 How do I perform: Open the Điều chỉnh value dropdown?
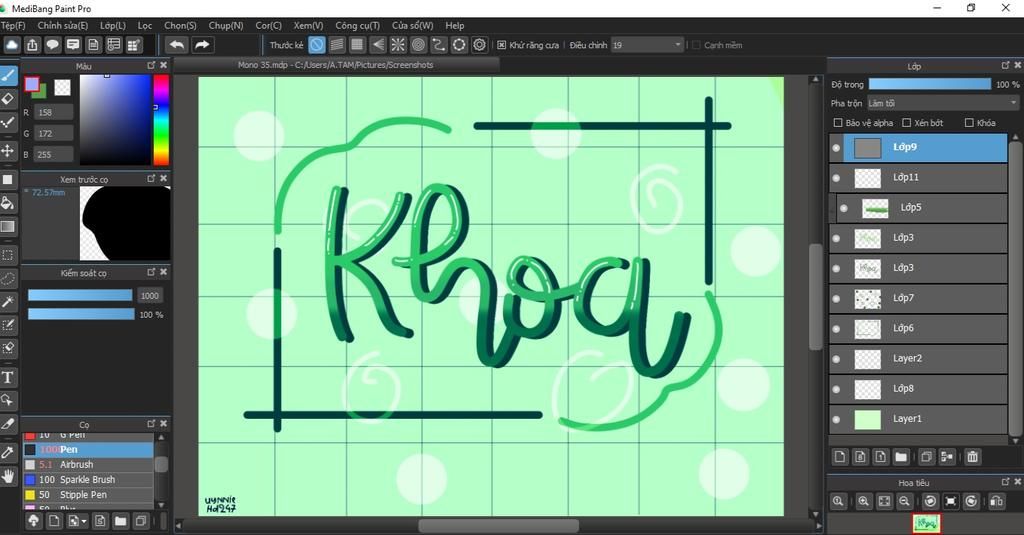coord(647,45)
